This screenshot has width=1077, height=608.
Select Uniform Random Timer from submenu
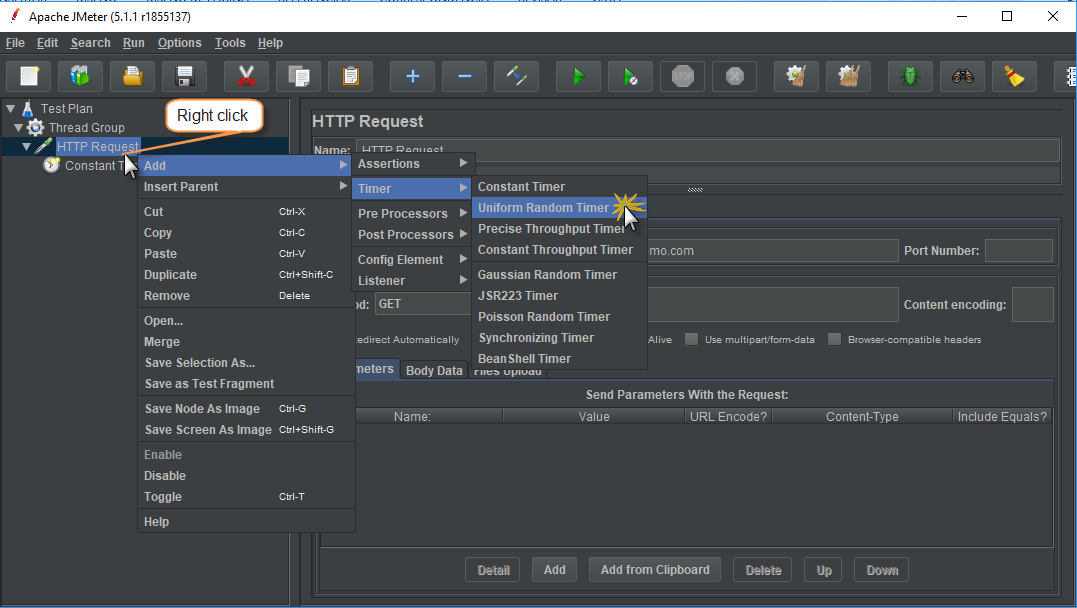tap(543, 208)
